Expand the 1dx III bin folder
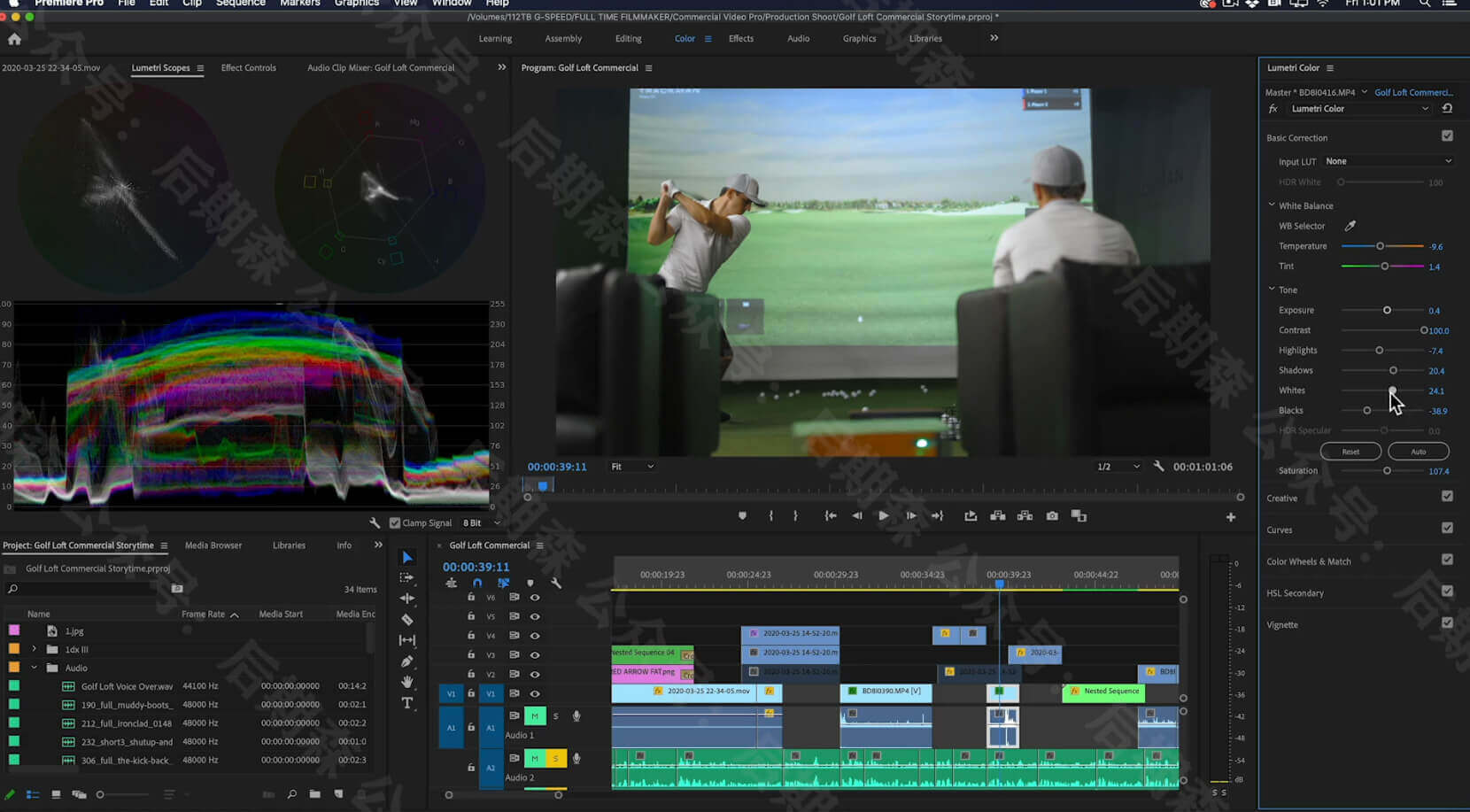Screen dimensions: 1470x812 (x=35, y=649)
